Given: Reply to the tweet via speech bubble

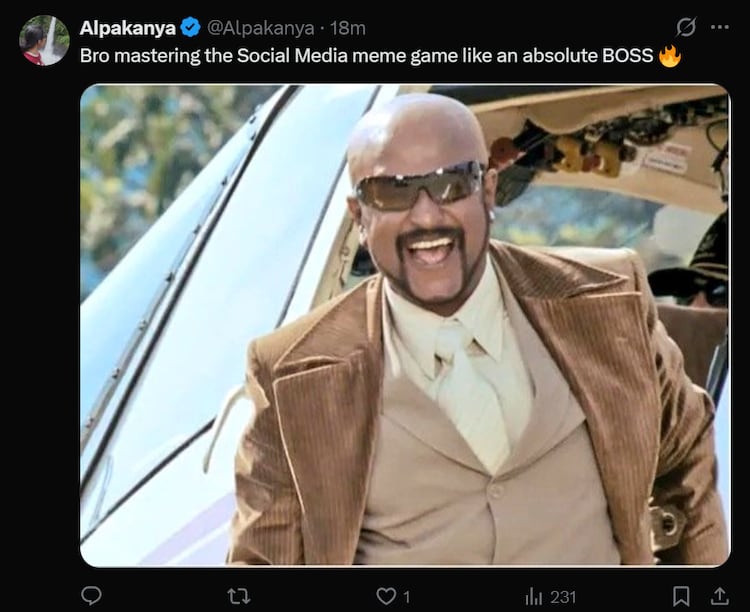Looking at the screenshot, I should [91, 596].
